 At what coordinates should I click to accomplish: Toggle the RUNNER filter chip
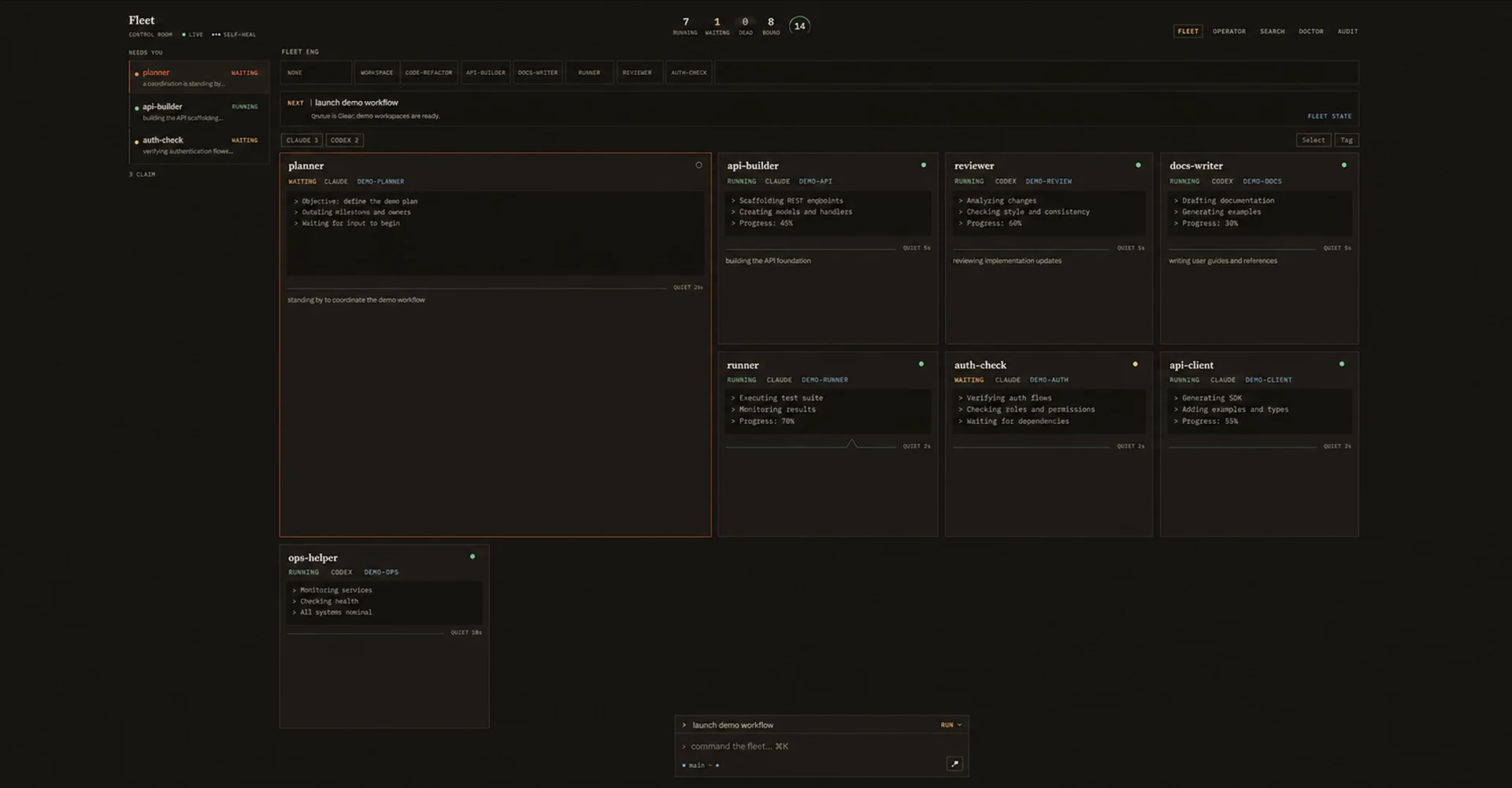(x=589, y=72)
